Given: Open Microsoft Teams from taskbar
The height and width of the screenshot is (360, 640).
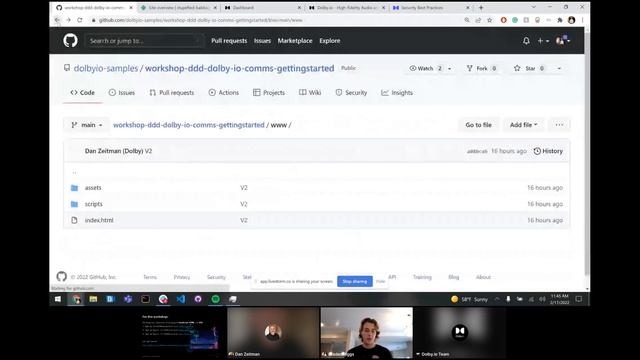Looking at the screenshot, I should click(x=128, y=299).
